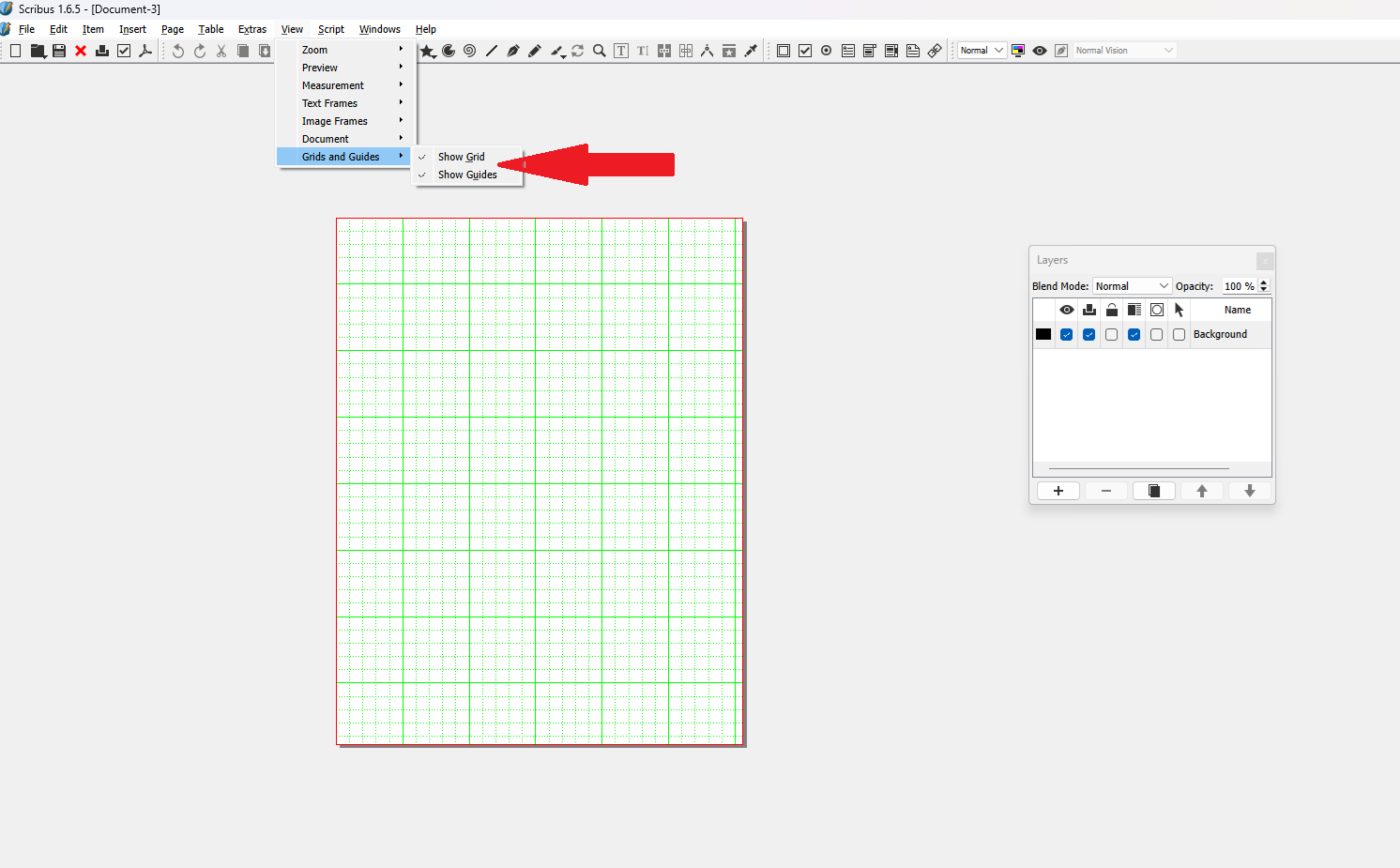
Task: Select the Bezier Curve pen tool
Action: (x=512, y=51)
